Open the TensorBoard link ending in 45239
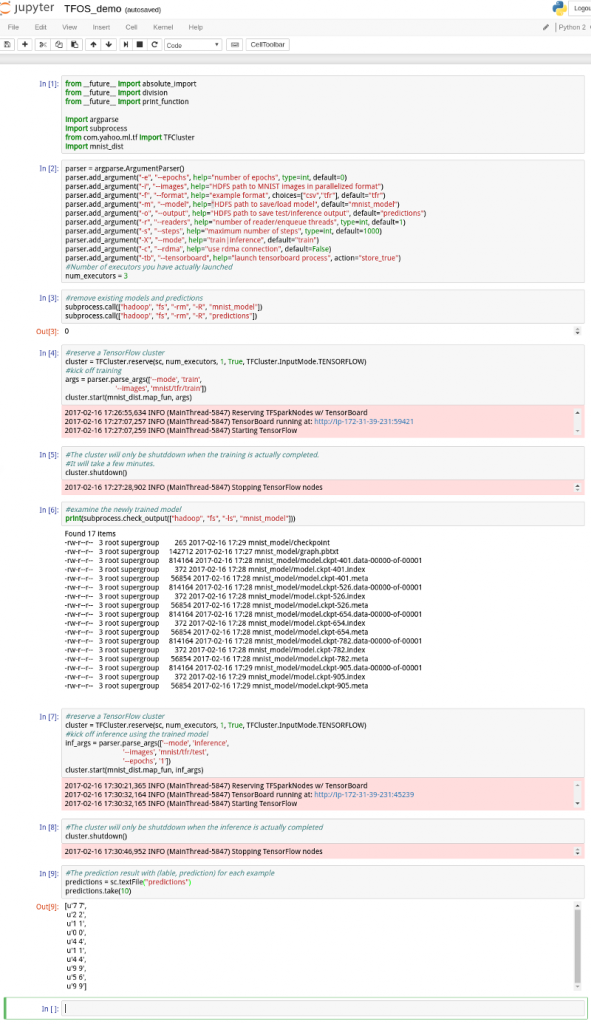Viewport: 591px width, 1024px height. tap(364, 795)
